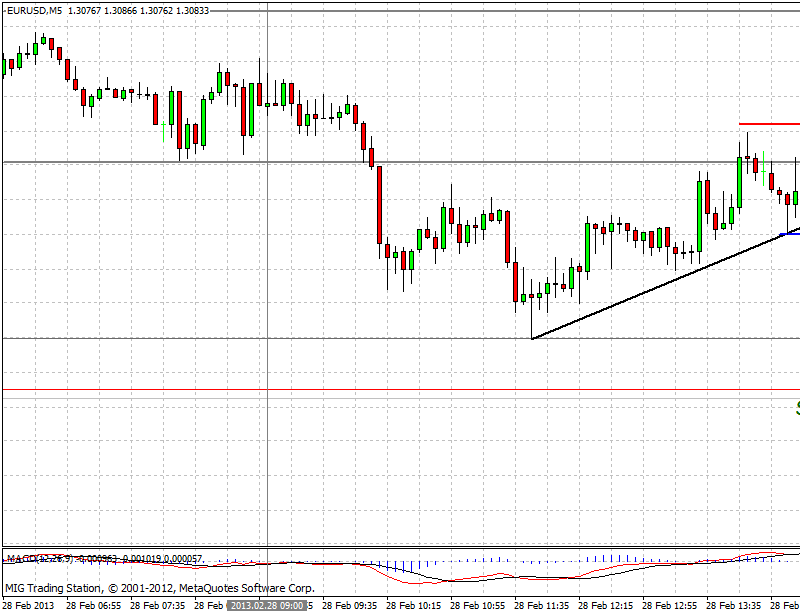Image resolution: width=800 pixels, height=613 pixels.
Task: Click the long red candle after 09:00
Action: 379,205
